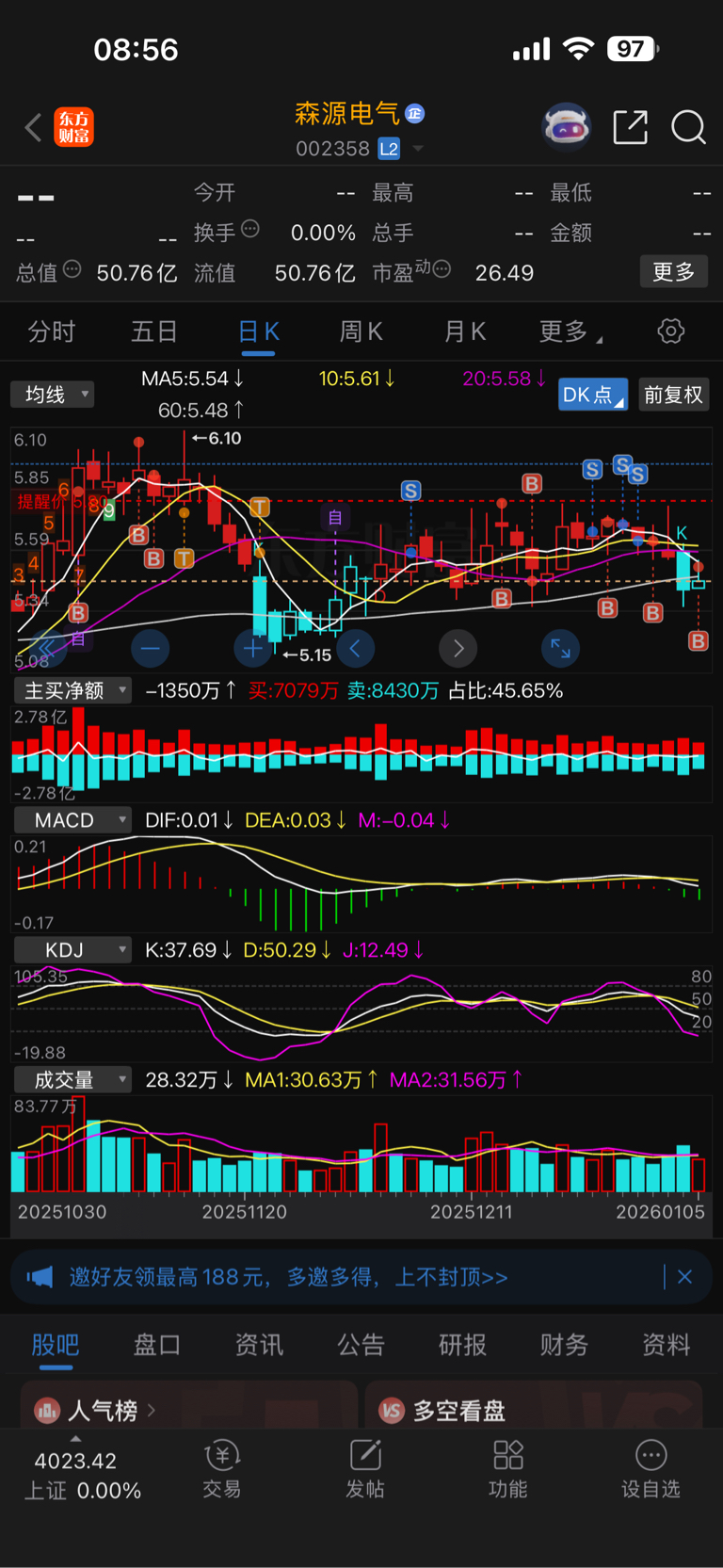Tap the enterprise badge beside 森源电气
The height and width of the screenshot is (1568, 723).
click(x=415, y=114)
